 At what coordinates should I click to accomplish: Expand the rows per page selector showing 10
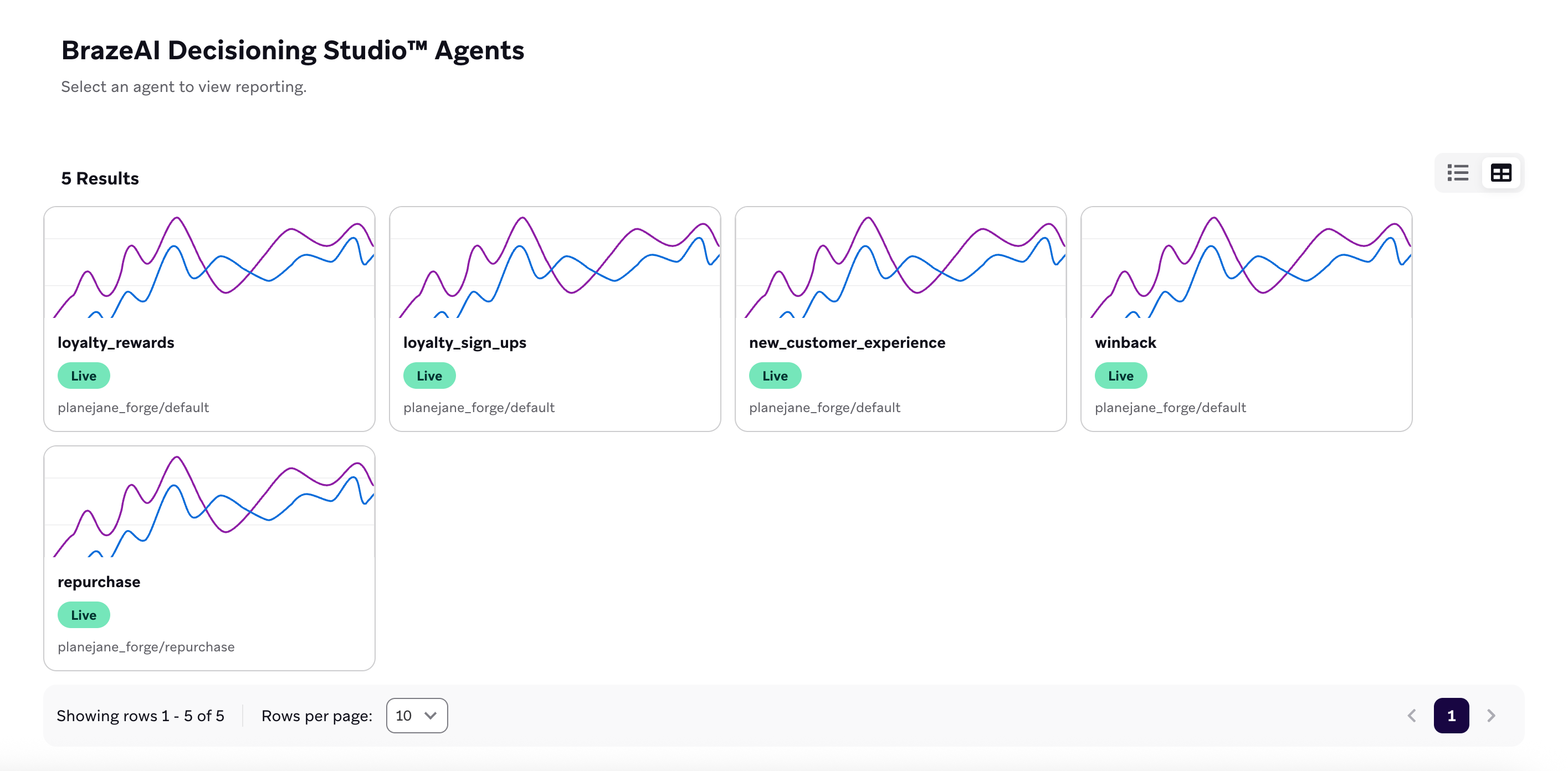click(x=416, y=716)
